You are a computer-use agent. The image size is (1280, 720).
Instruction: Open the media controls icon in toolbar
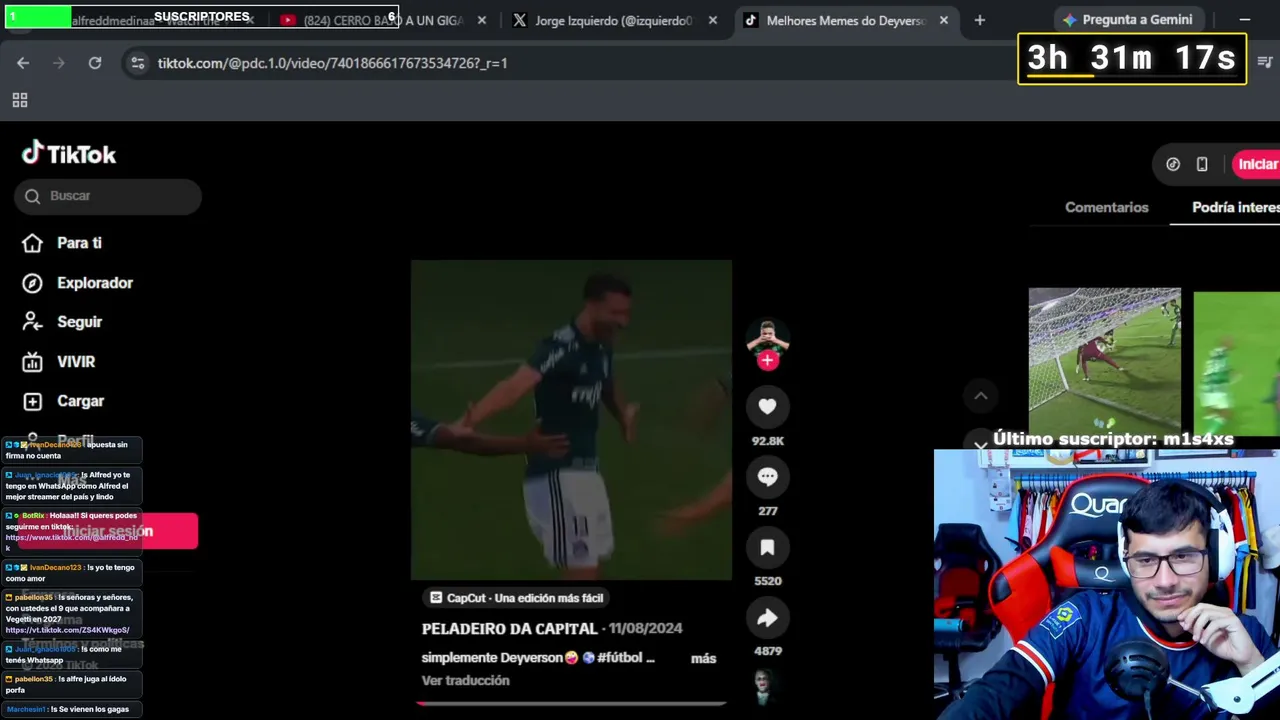[x=1265, y=62]
